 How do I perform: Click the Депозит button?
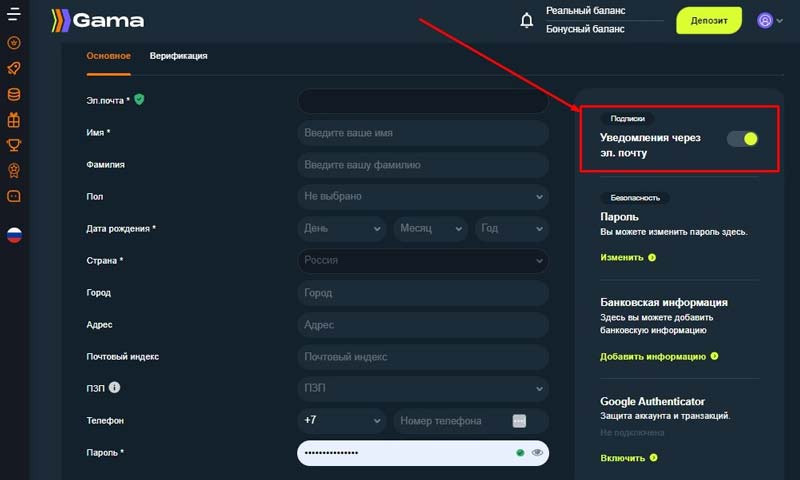[709, 20]
